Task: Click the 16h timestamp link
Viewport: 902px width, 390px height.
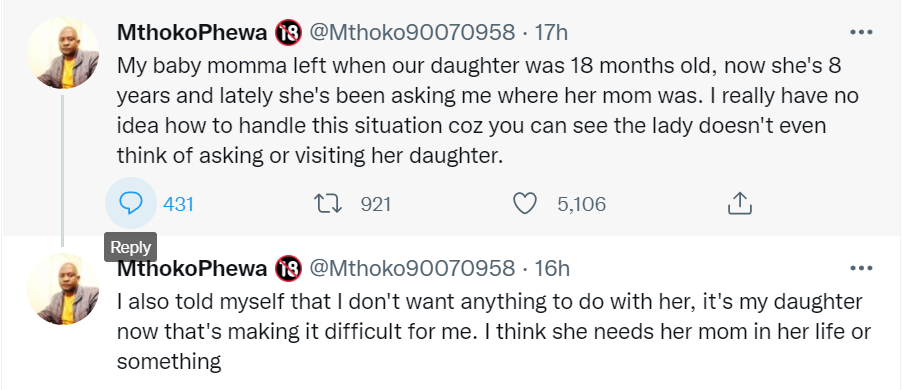Action: click(x=552, y=268)
